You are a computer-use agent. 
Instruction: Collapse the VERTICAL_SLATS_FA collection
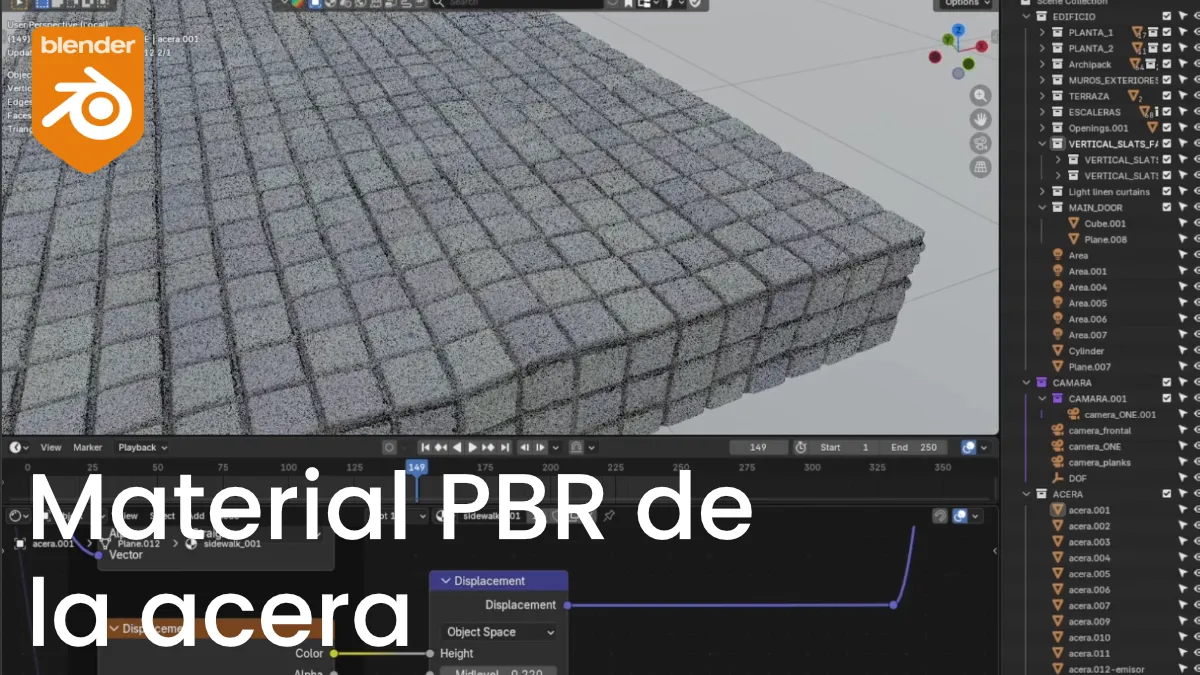[x=1042, y=144]
